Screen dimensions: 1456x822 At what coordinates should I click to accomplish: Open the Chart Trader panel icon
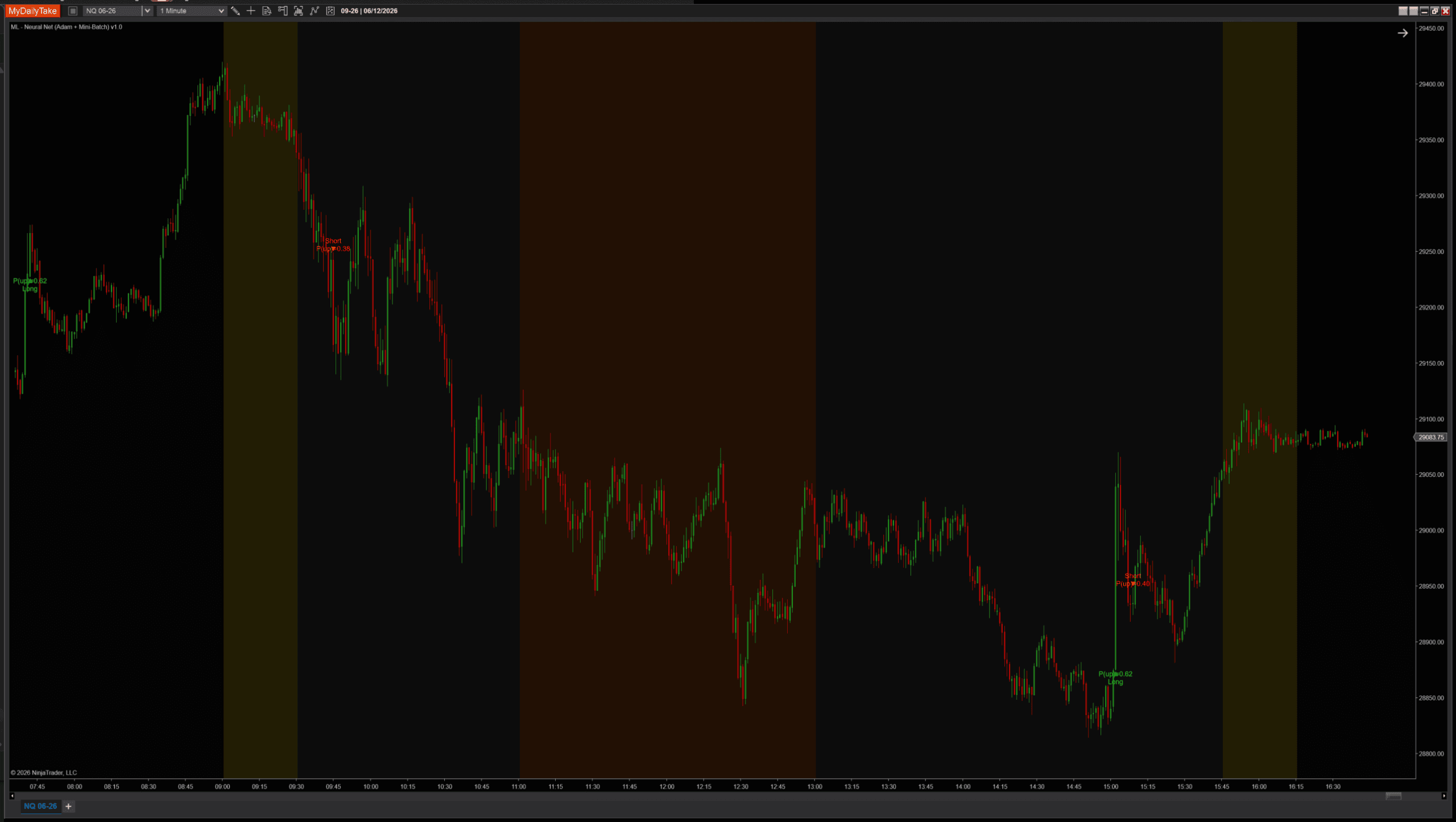pos(283,11)
